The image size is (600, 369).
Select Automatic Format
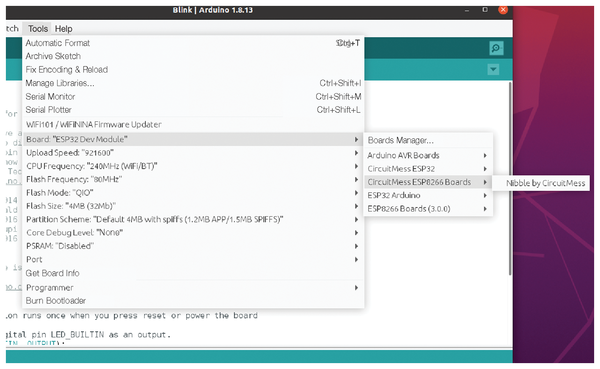(x=193, y=43)
